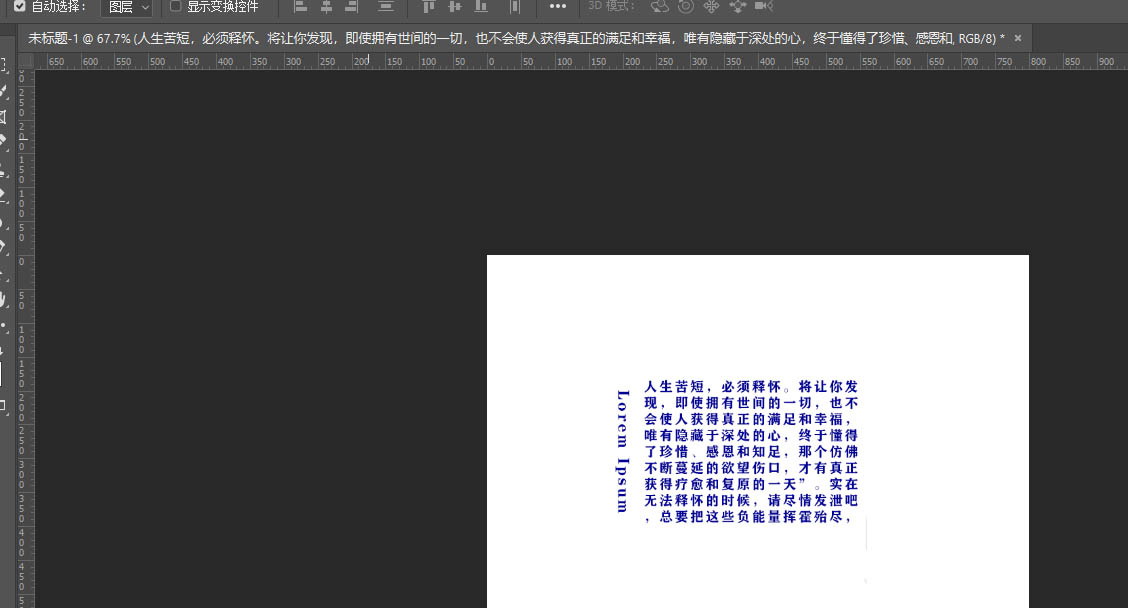Toggle the 自动选择 auto-select checkbox
This screenshot has width=1128, height=608.
click(x=19, y=6)
